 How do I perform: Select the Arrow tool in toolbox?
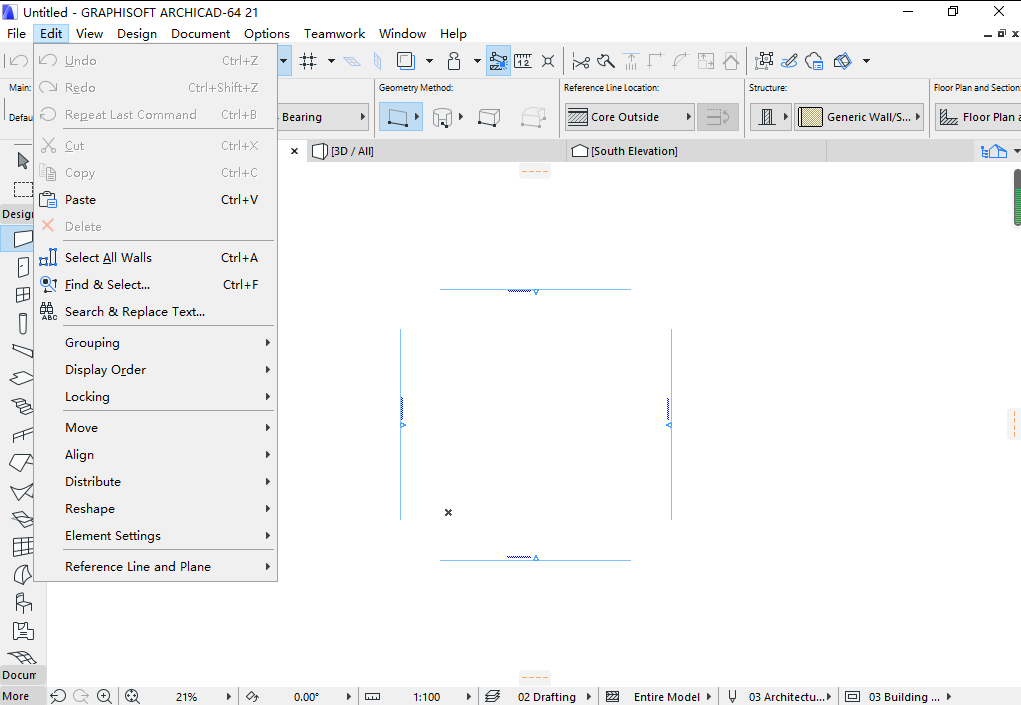click(23, 160)
